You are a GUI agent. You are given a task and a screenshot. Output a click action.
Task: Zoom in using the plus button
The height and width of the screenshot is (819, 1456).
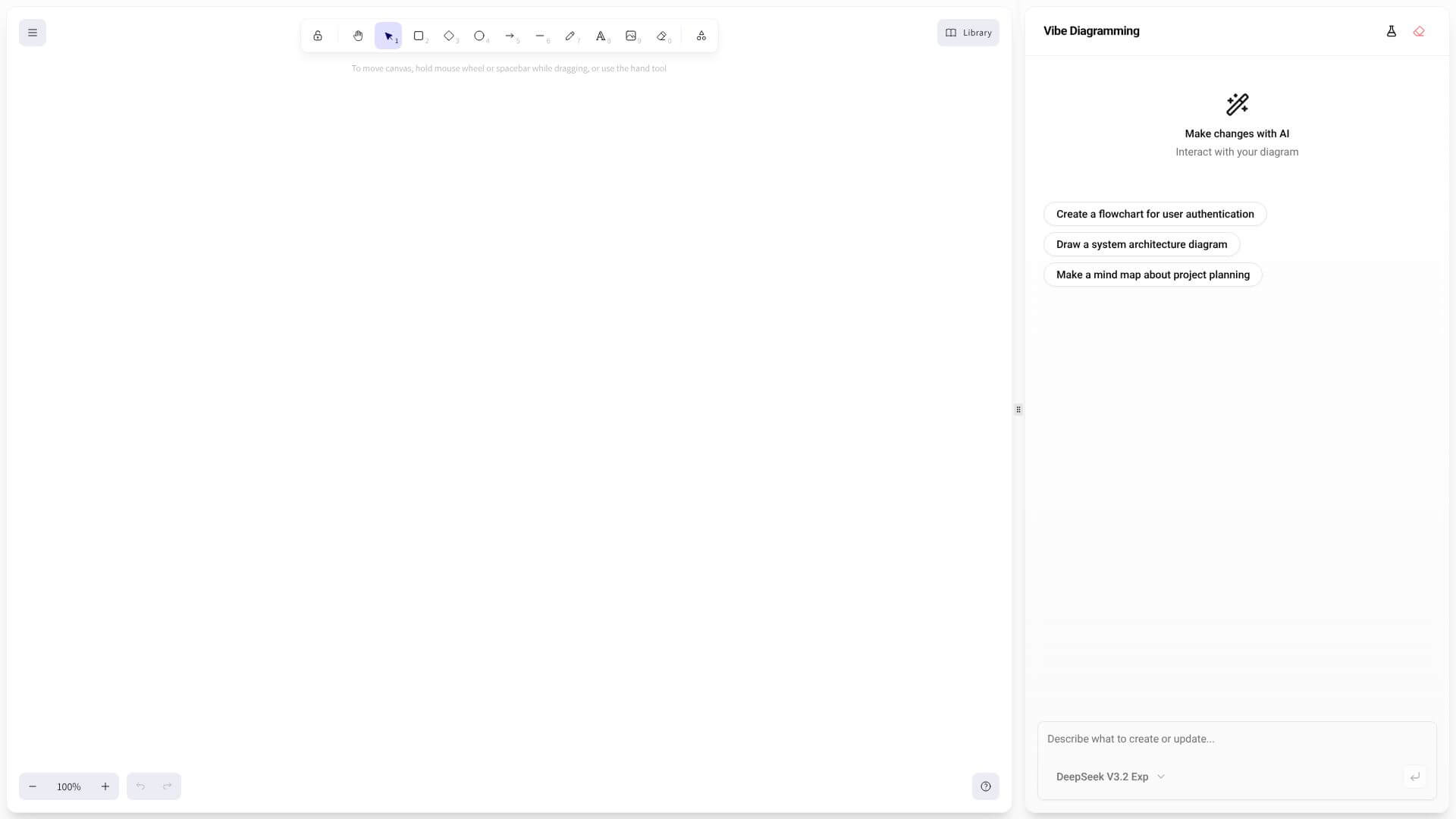pyautogui.click(x=105, y=786)
